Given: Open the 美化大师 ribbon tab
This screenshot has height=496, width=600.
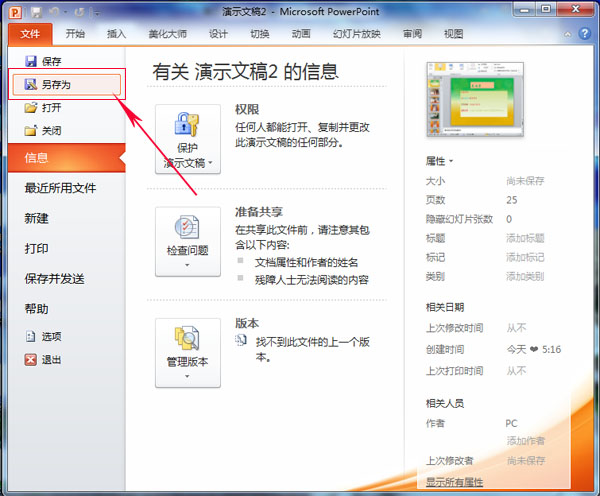Looking at the screenshot, I should click(168, 34).
